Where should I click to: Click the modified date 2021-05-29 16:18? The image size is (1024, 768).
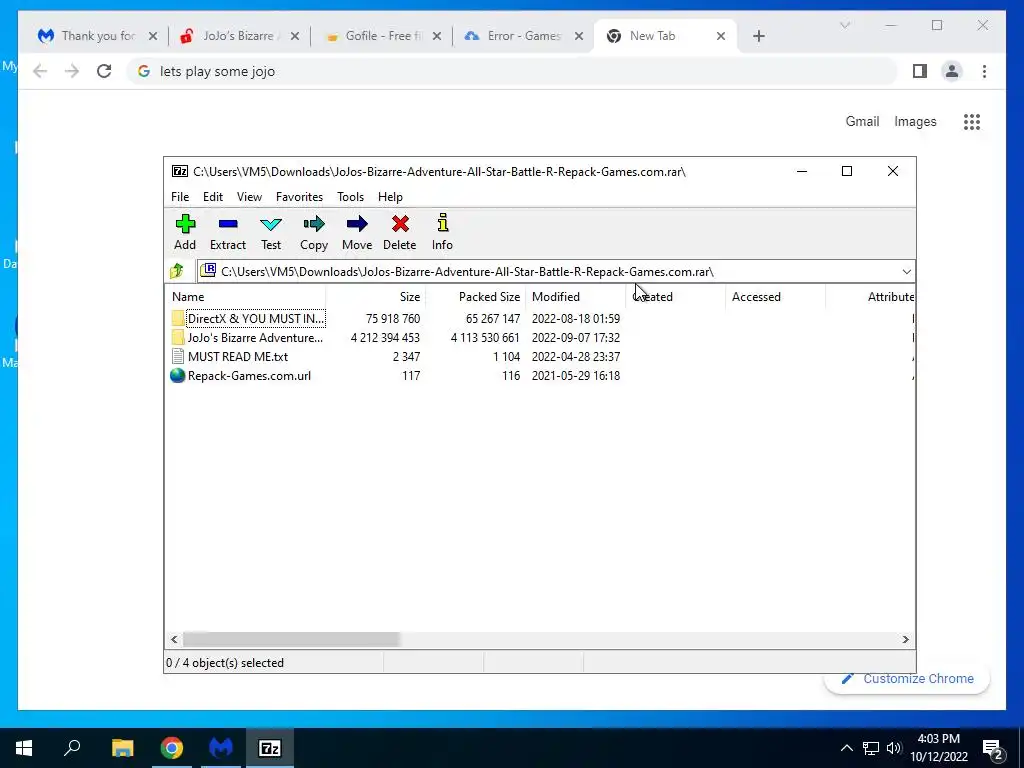575,375
